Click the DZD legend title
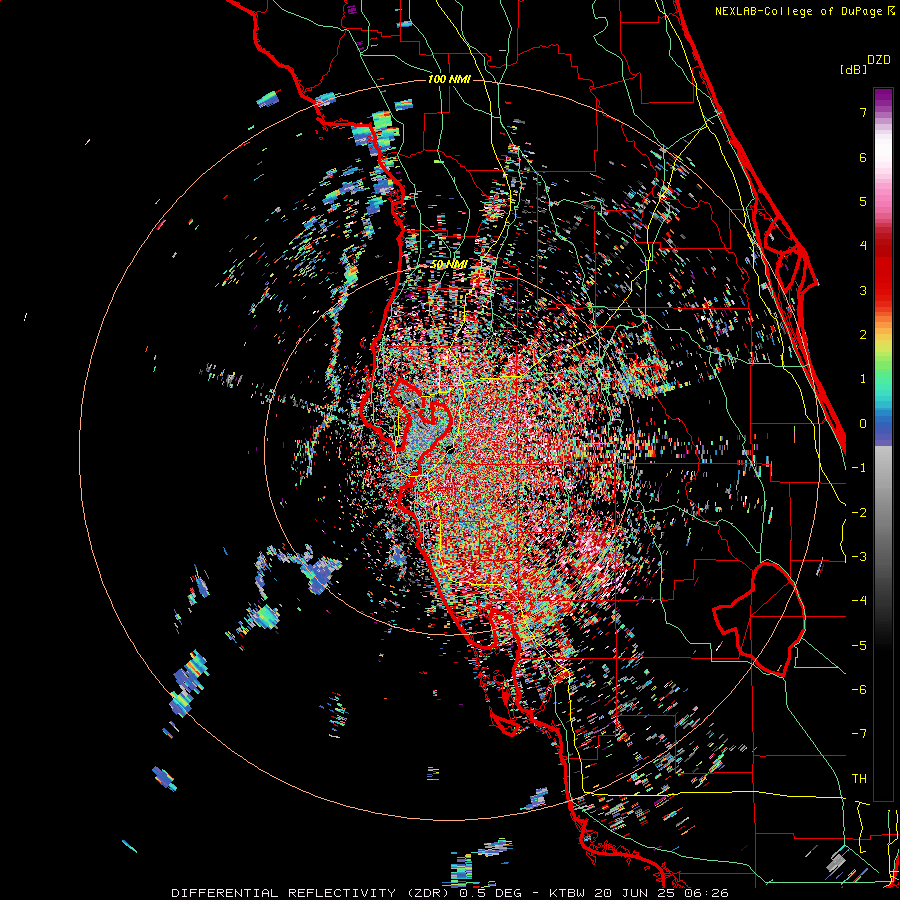 879,60
